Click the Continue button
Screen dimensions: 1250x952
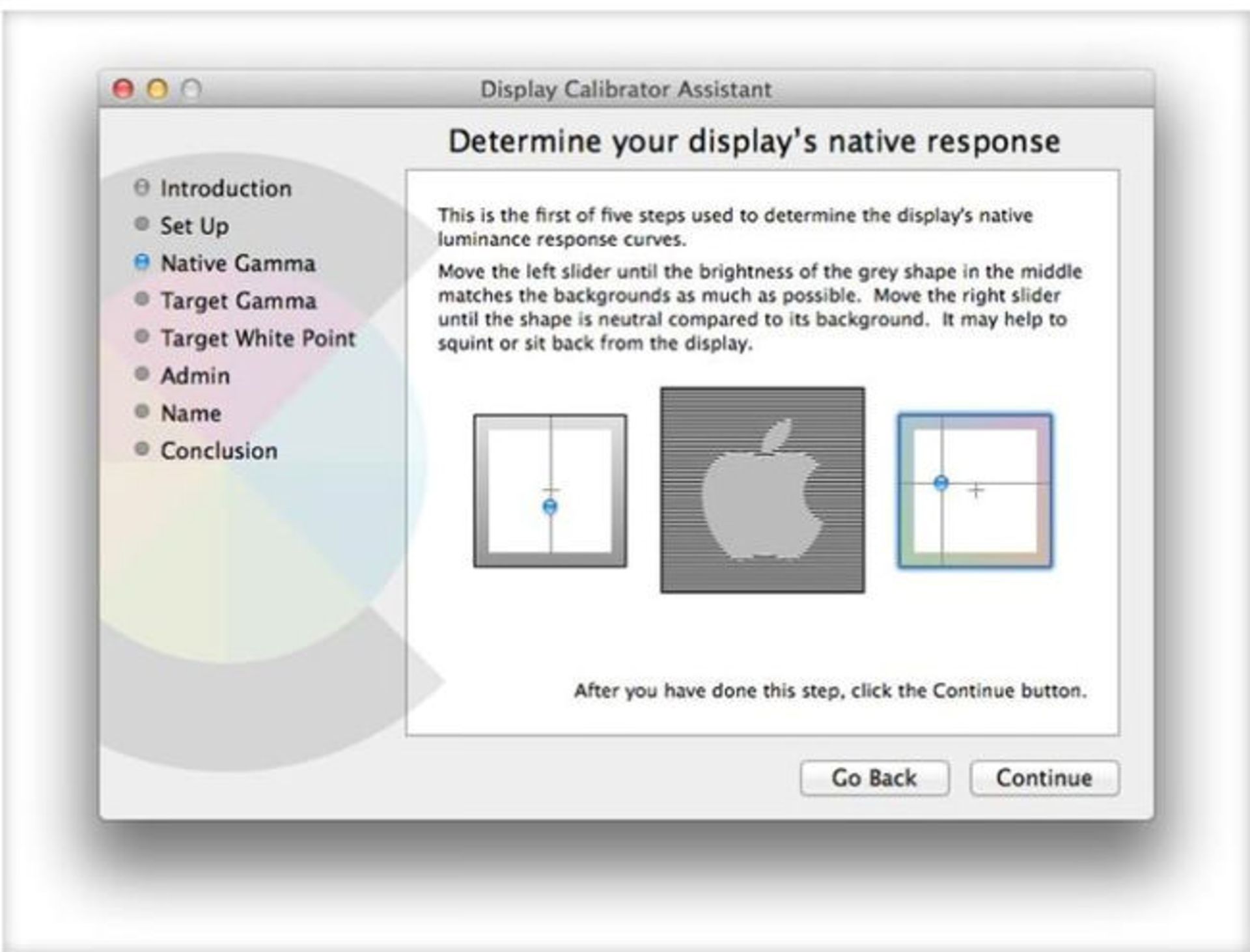1044,778
